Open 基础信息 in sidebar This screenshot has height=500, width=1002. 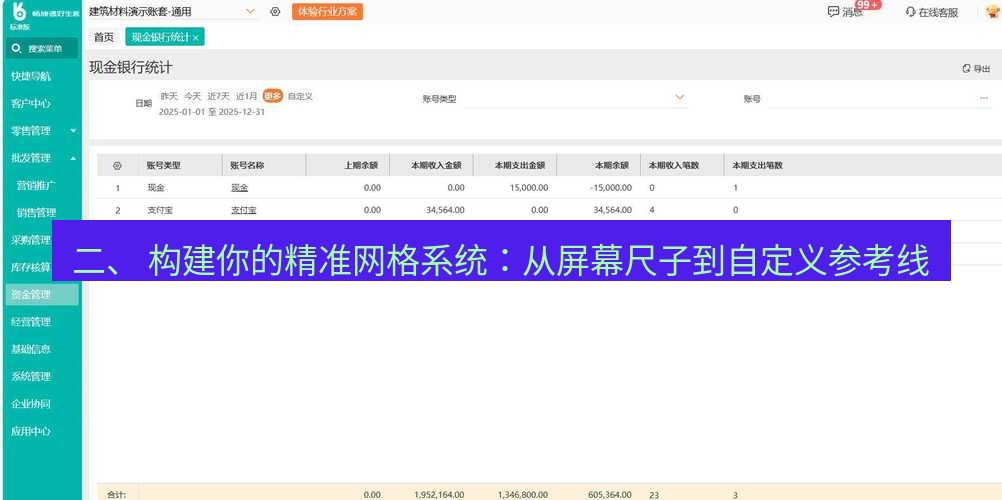pos(31,349)
